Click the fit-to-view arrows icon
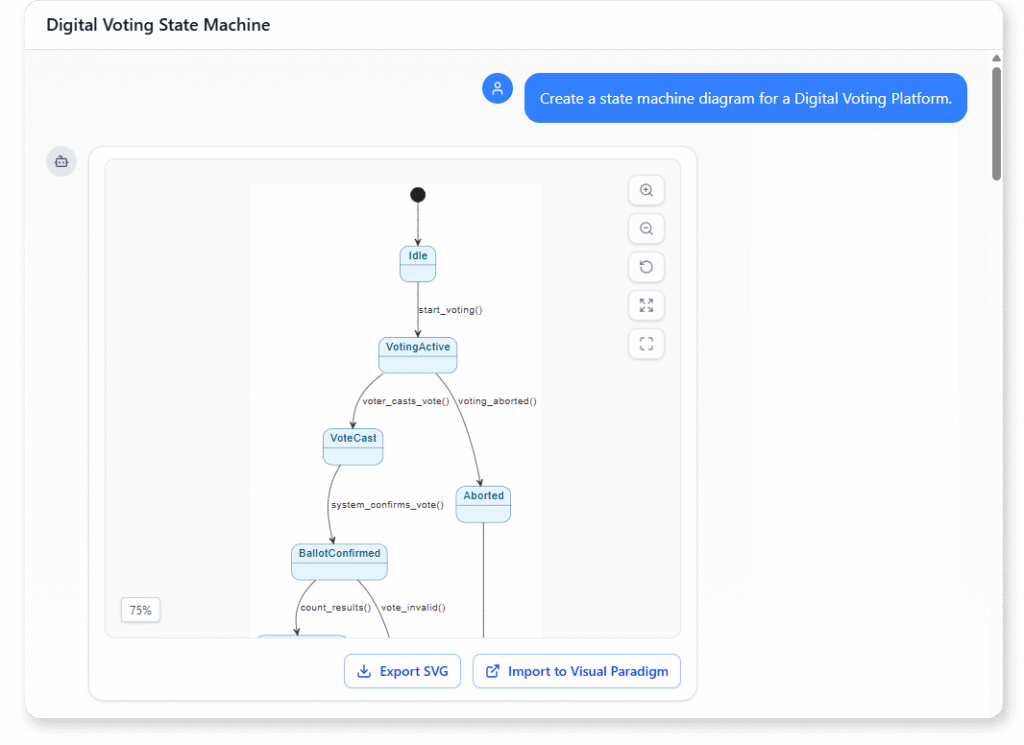The height and width of the screenshot is (745, 1024). pos(646,306)
